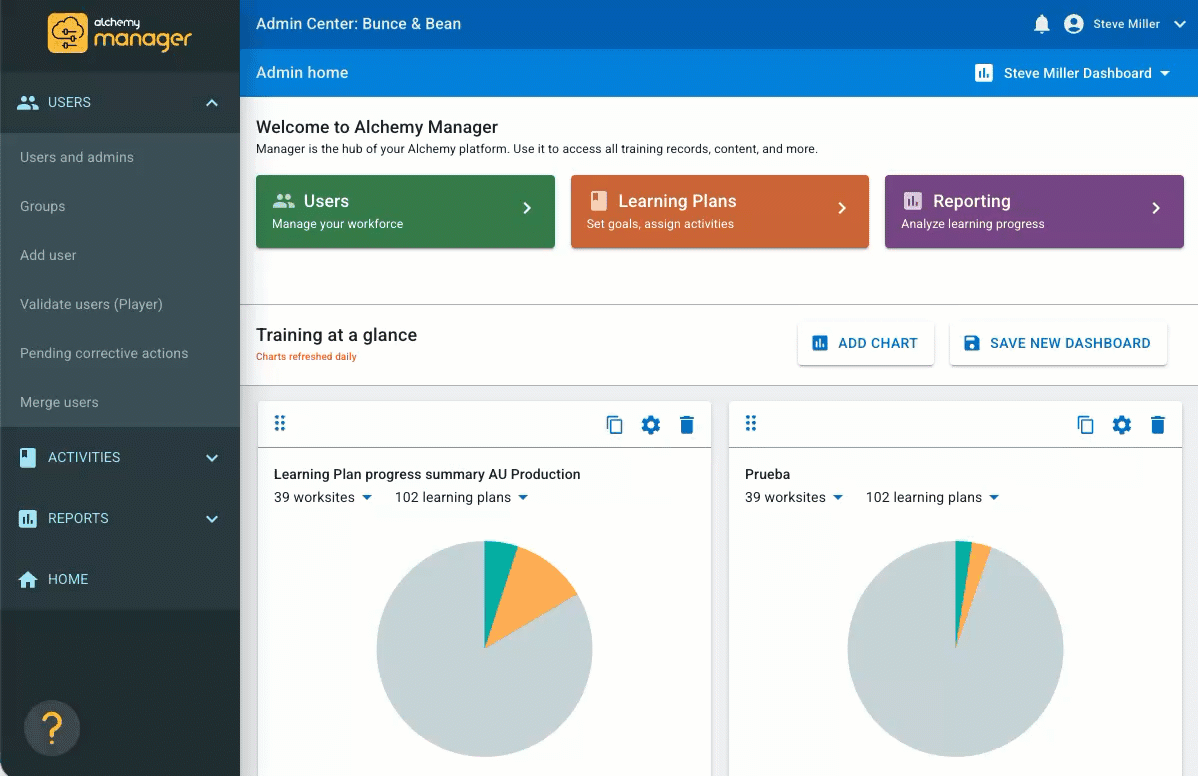Open 39 worksites dropdown in Prueba chart
Screen dimensions: 1198x776
point(794,497)
